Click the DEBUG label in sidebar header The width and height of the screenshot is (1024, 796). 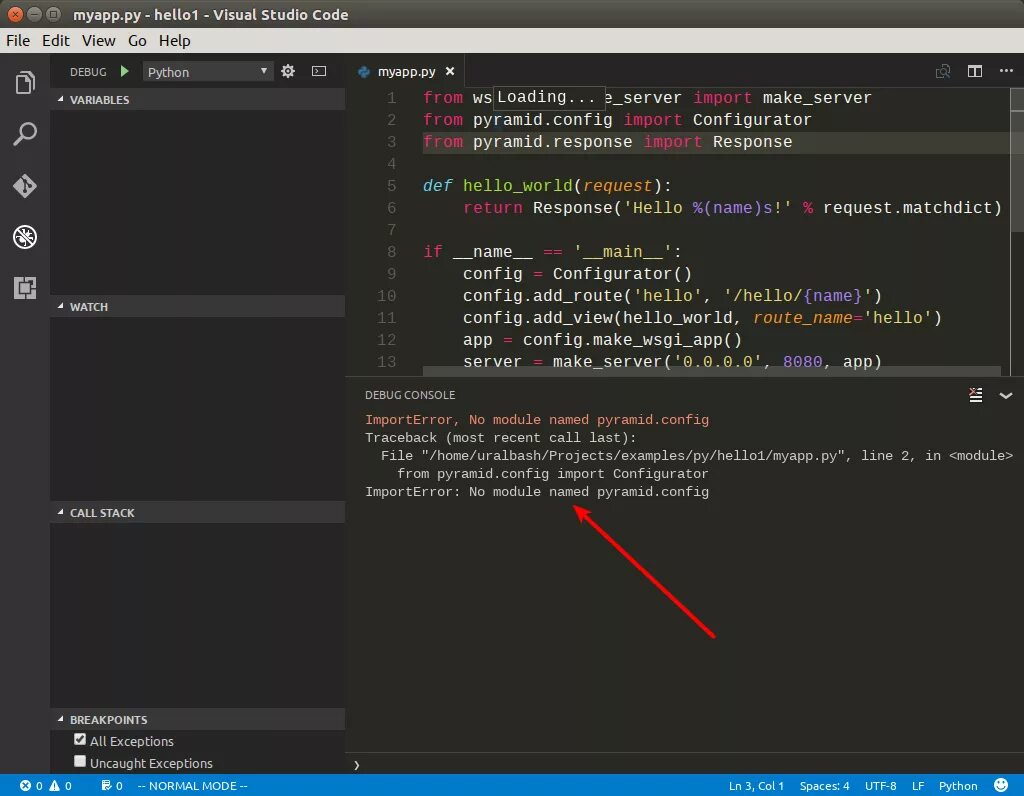point(88,72)
